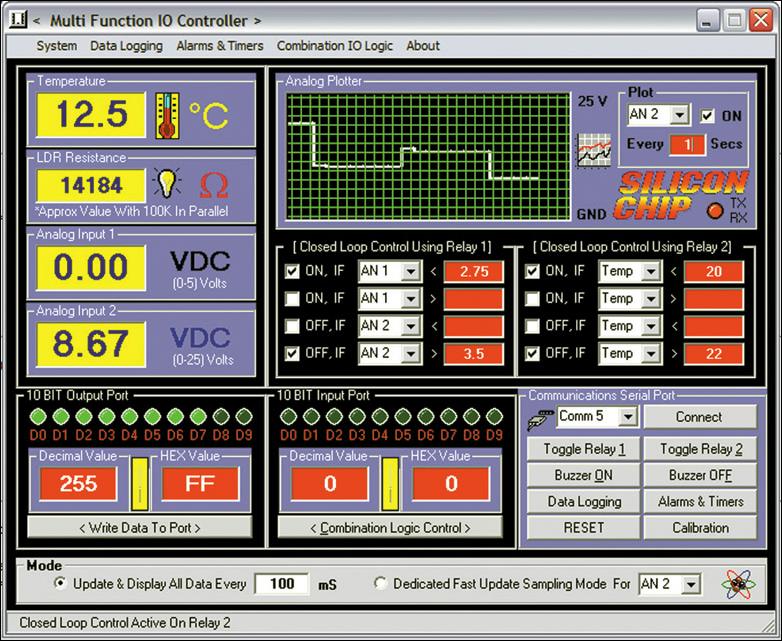Click Toggle Relay 1 button
Viewport: 782px width, 641px height.
[584, 449]
